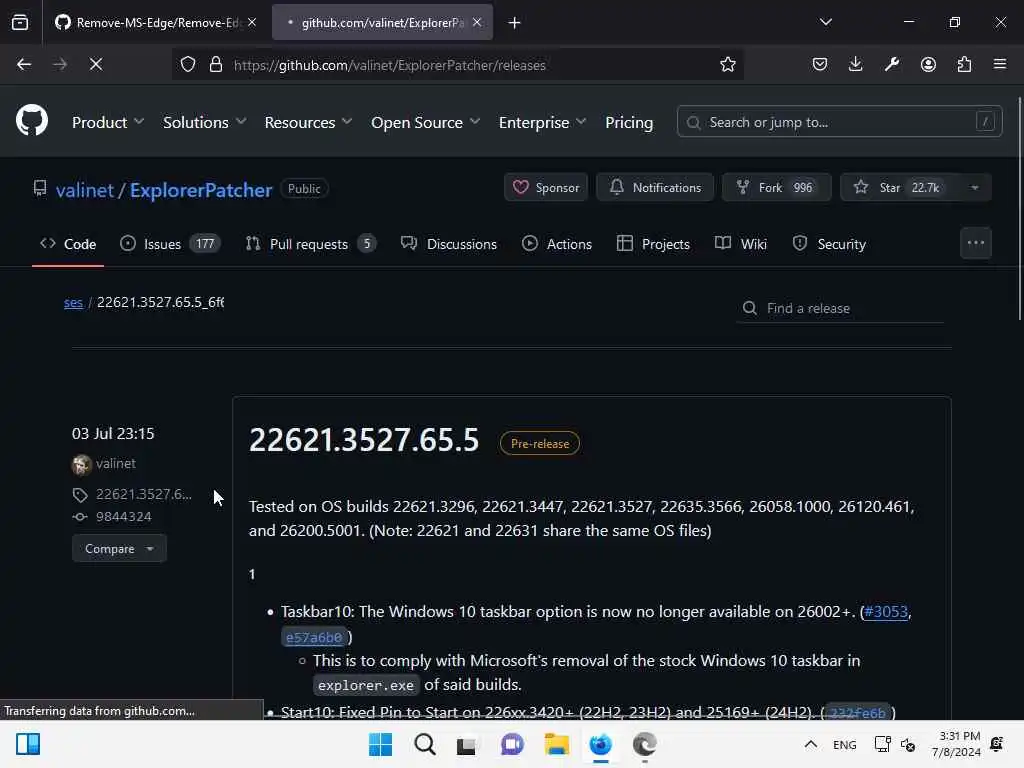
Task: Open the Issues tab
Action: (x=170, y=244)
